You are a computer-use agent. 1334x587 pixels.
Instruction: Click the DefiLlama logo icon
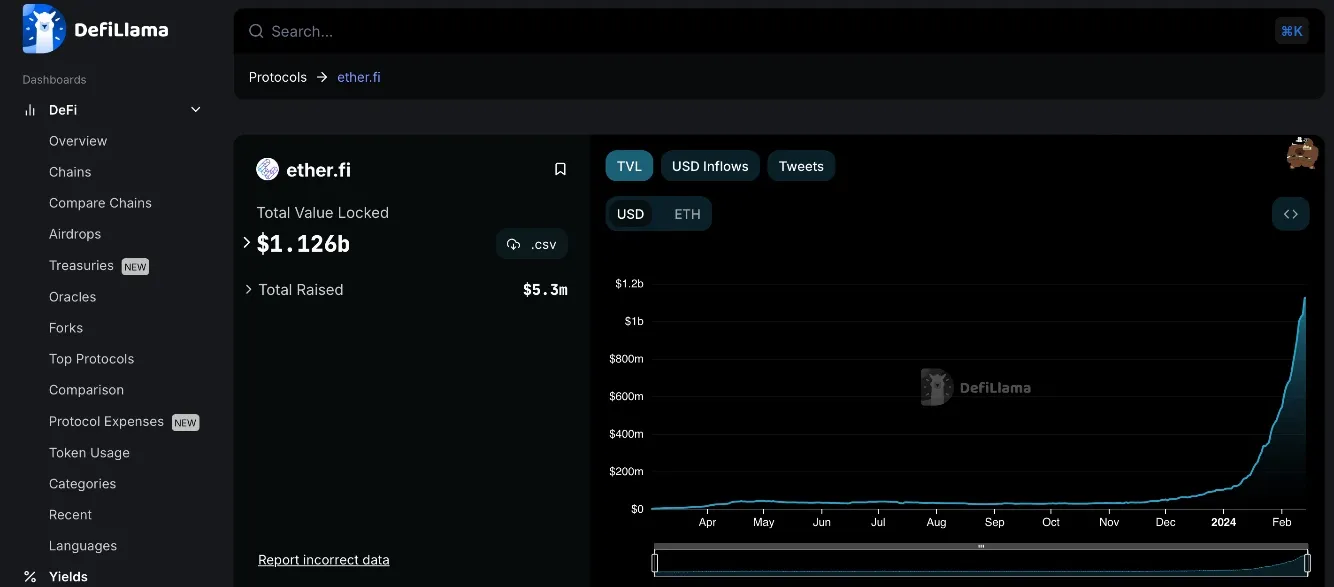[43, 29]
